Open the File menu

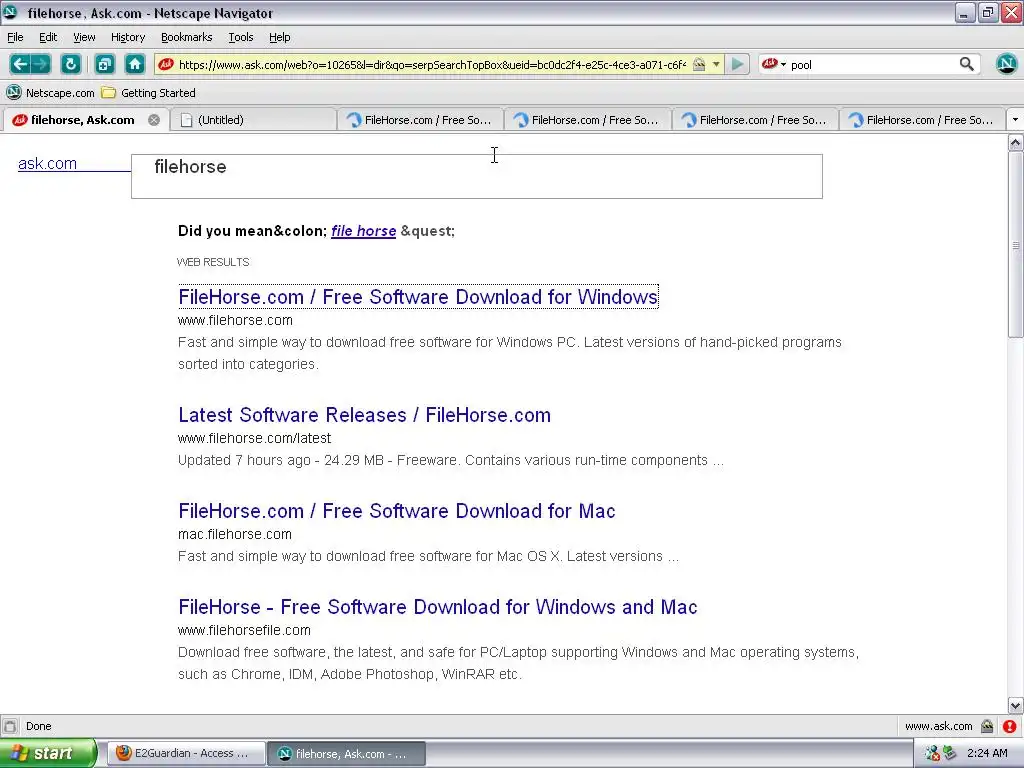tap(15, 37)
